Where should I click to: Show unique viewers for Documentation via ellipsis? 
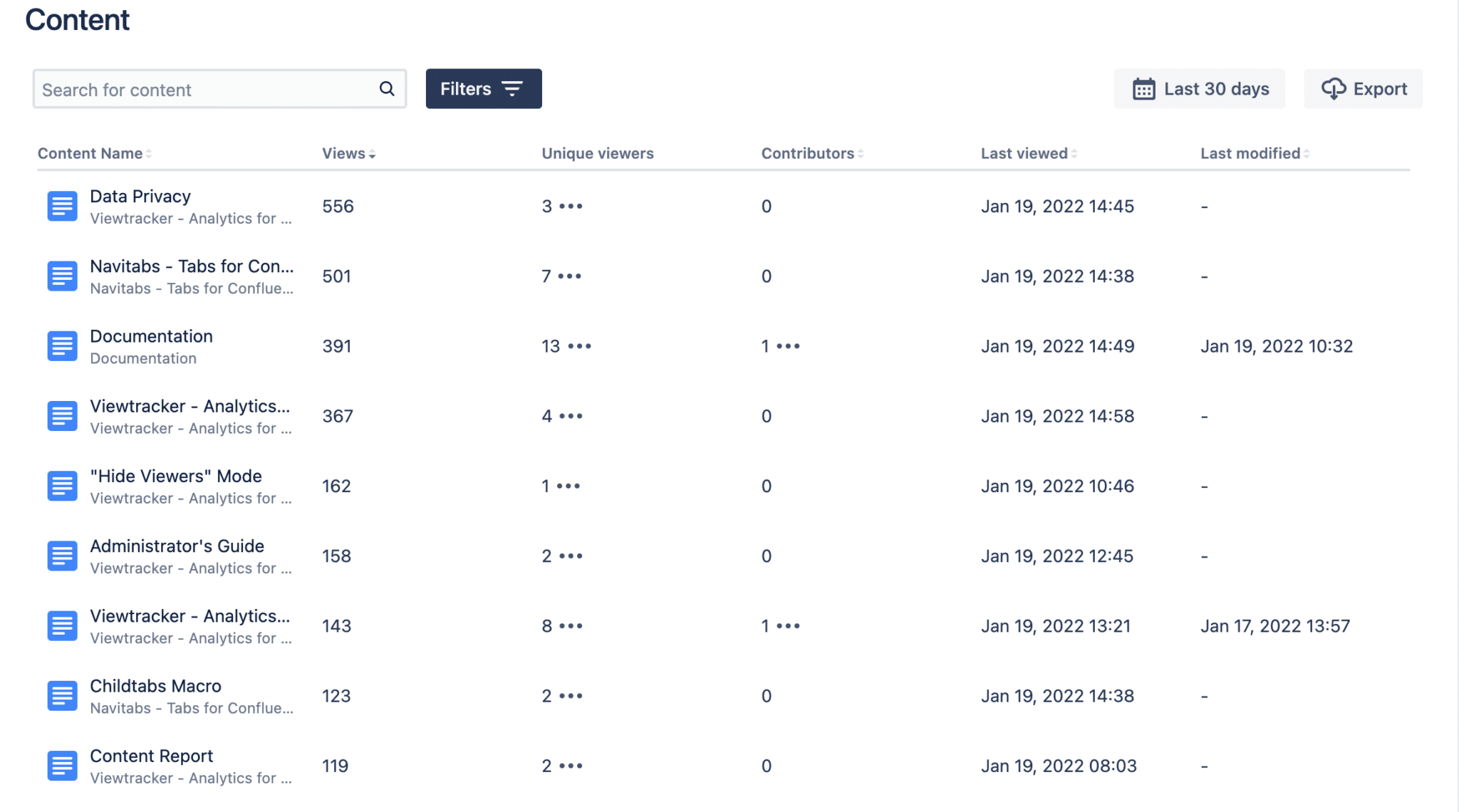point(578,348)
